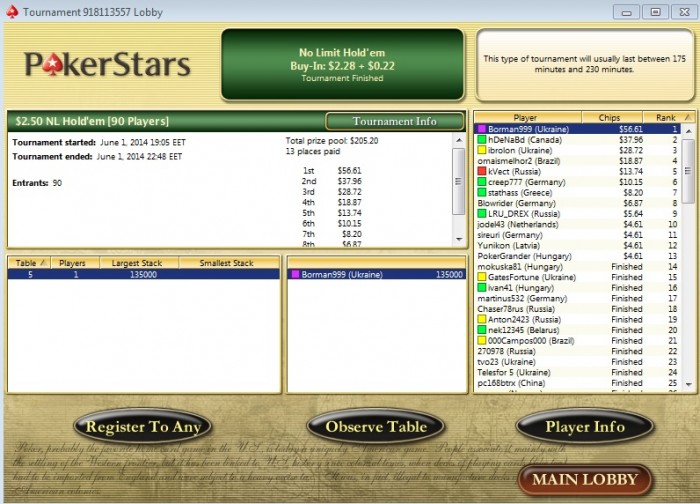This screenshot has height=504, width=700.
Task: Click the purple tag next to Borman999 in player list
Action: pos(482,129)
